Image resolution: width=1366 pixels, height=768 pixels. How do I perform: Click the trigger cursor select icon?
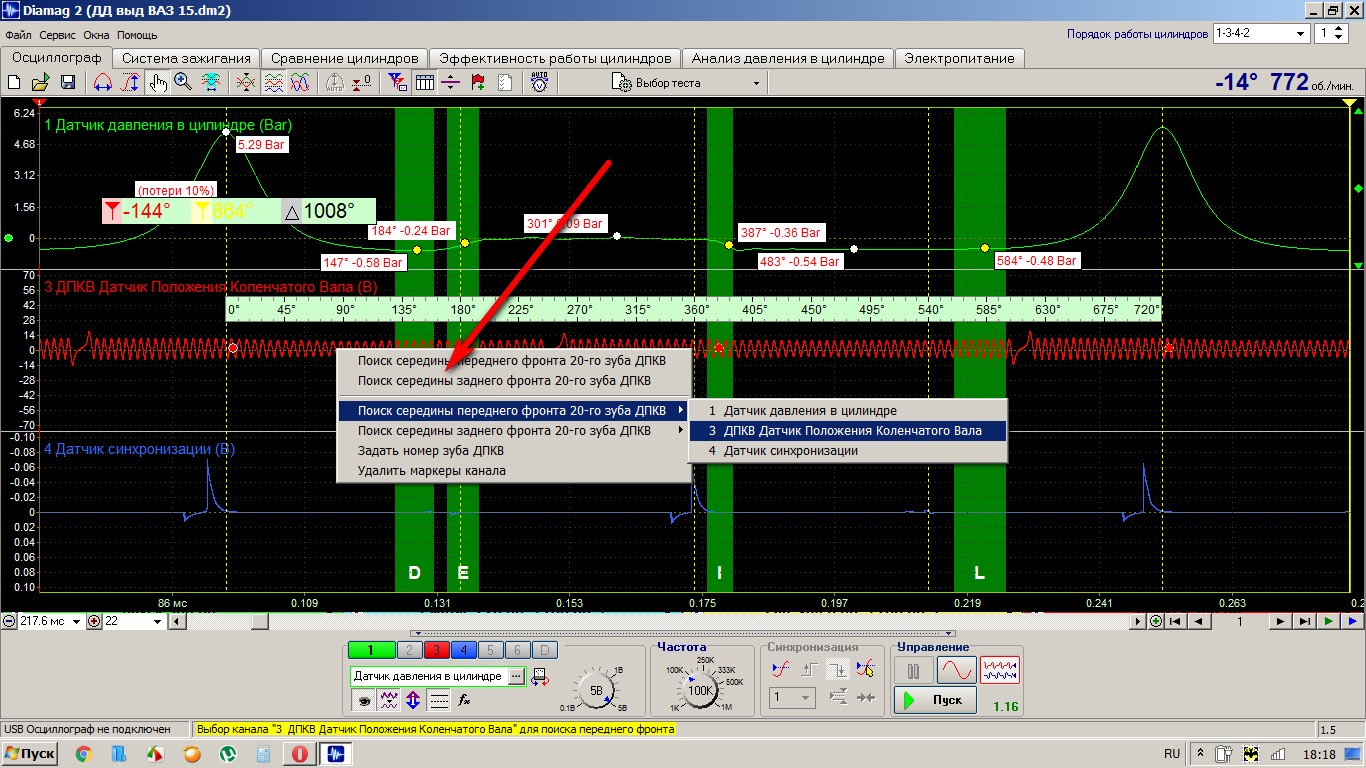(x=866, y=670)
